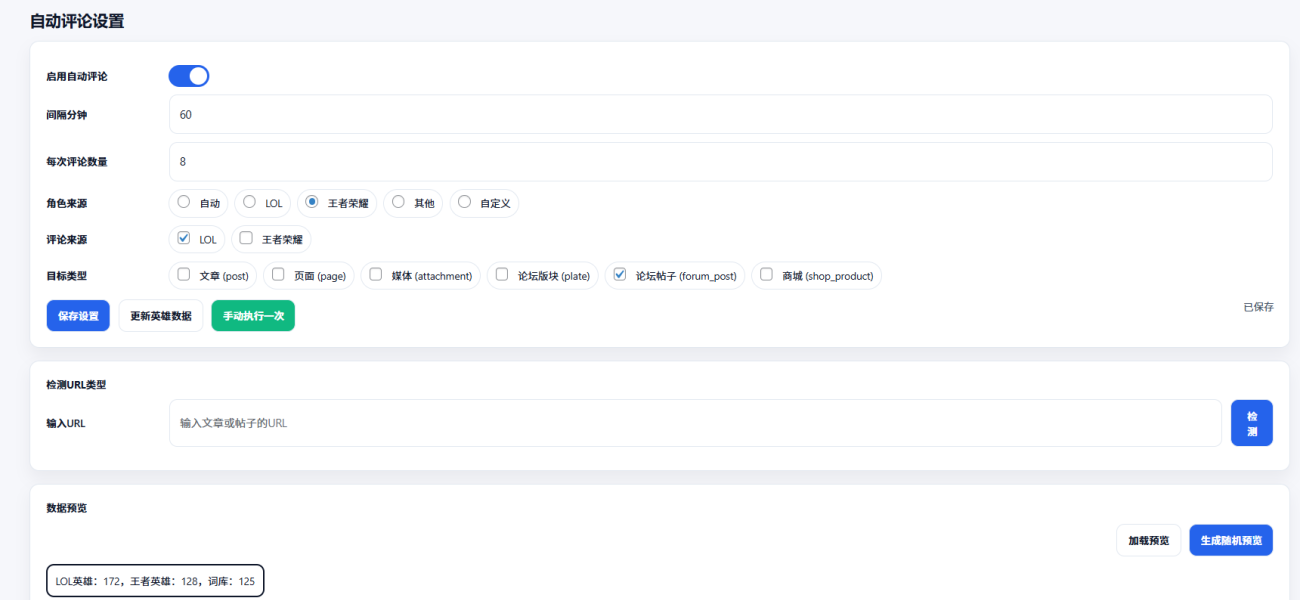Choose the 王者荣耀 role source radio
Viewport: 1300px width, 600px height.
(x=312, y=202)
